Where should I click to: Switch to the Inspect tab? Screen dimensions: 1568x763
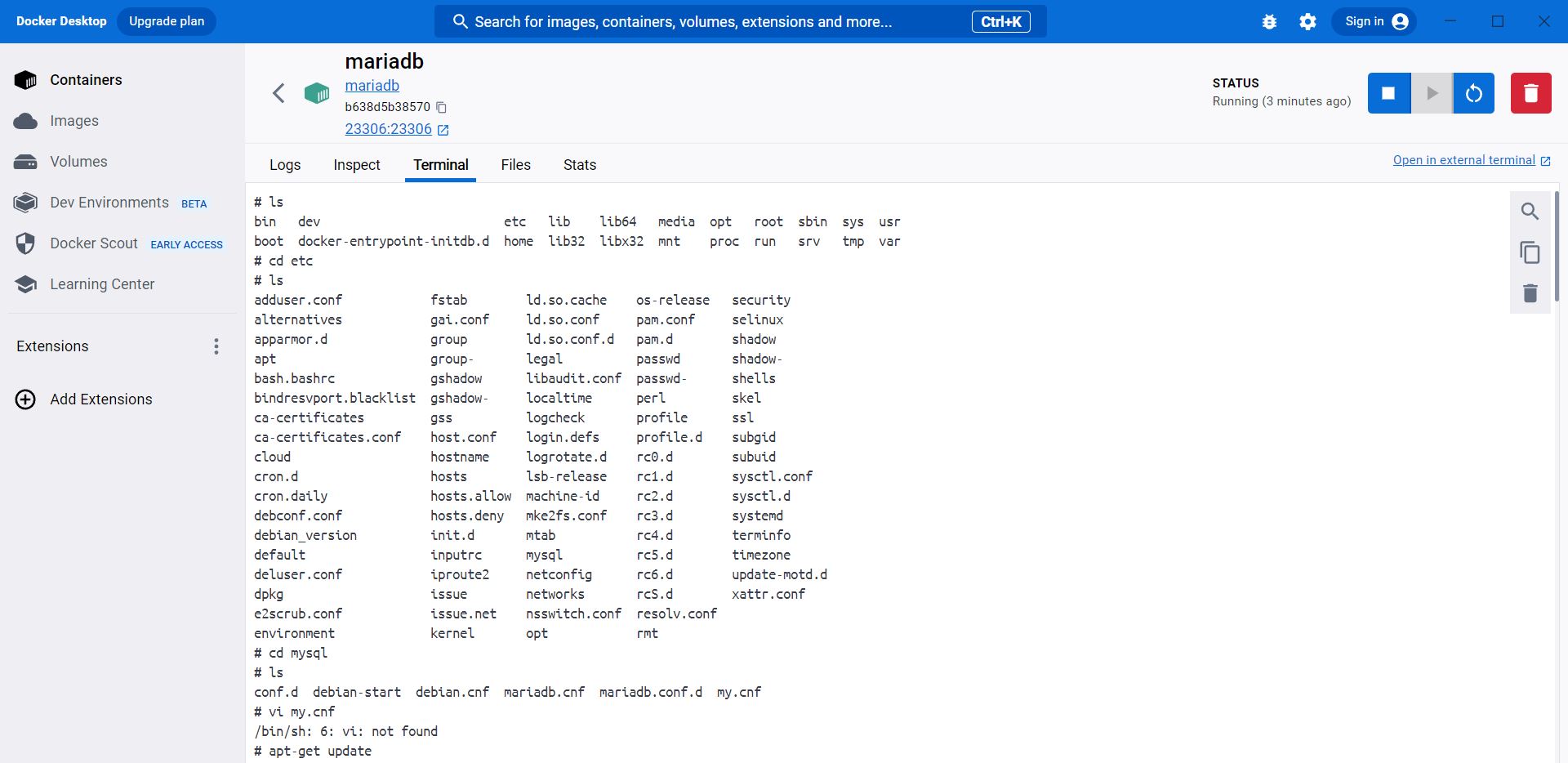pyautogui.click(x=357, y=165)
